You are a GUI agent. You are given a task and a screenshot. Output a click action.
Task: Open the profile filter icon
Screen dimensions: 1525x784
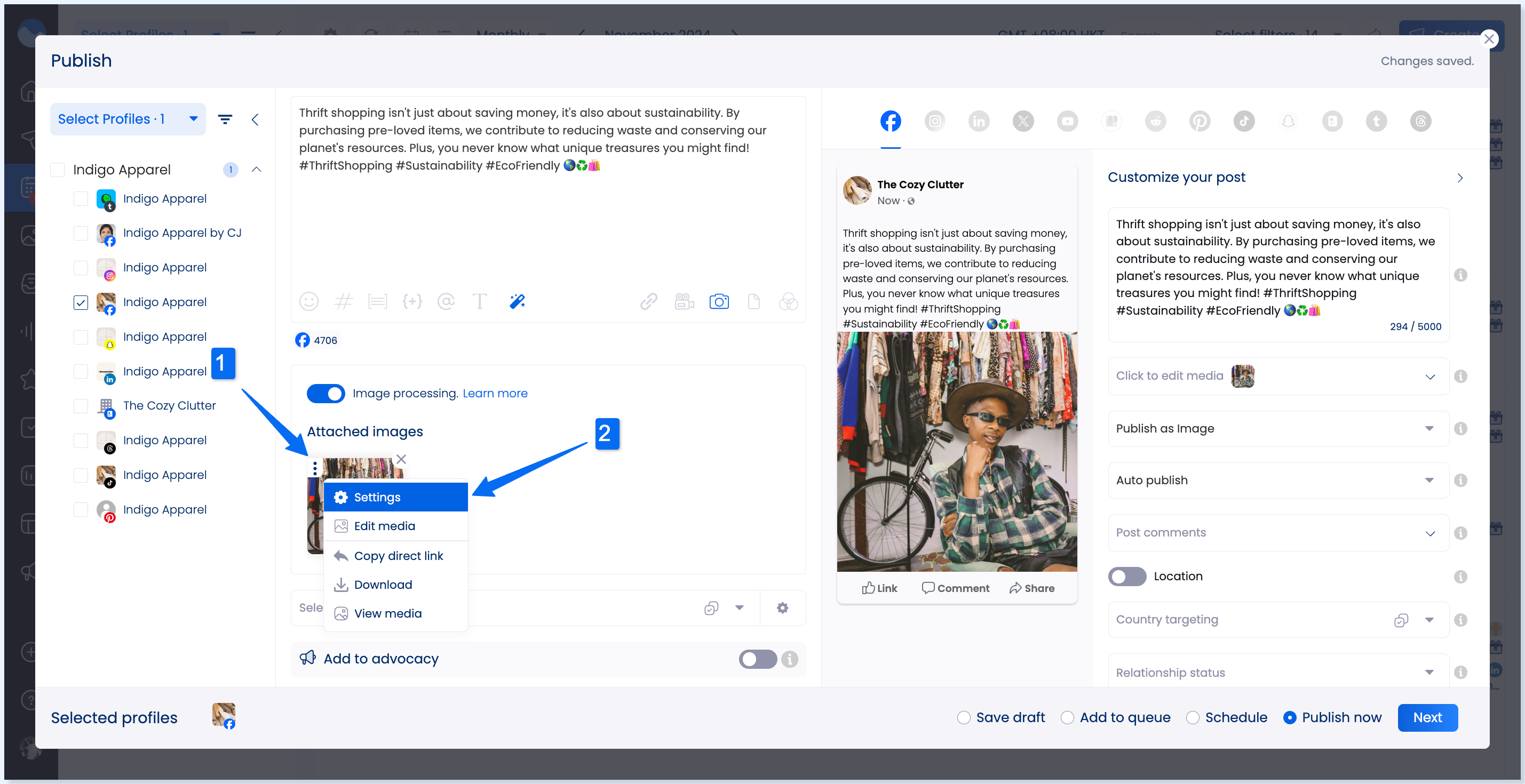coord(225,119)
